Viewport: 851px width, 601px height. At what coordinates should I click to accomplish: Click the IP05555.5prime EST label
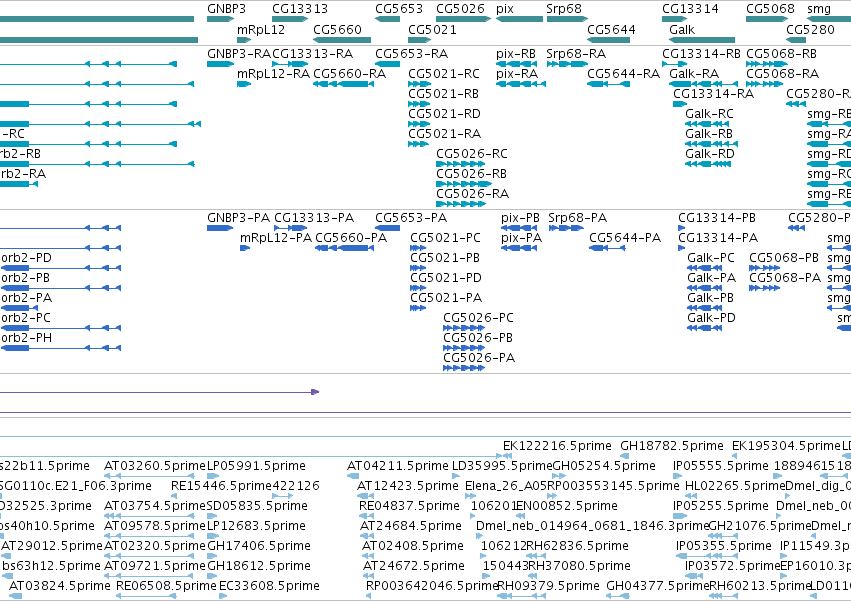[x=721, y=466]
